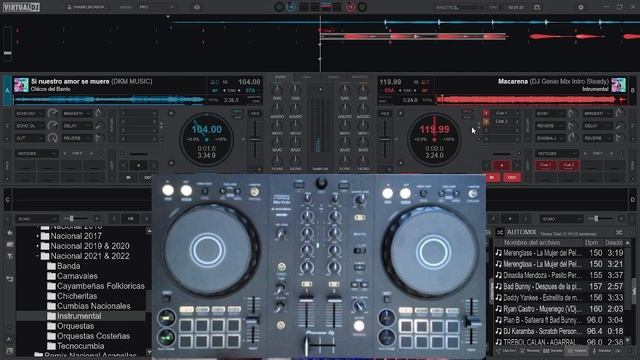Switch to VIDEO mixer tab
This screenshot has width=640, height=360.
tap(307, 77)
